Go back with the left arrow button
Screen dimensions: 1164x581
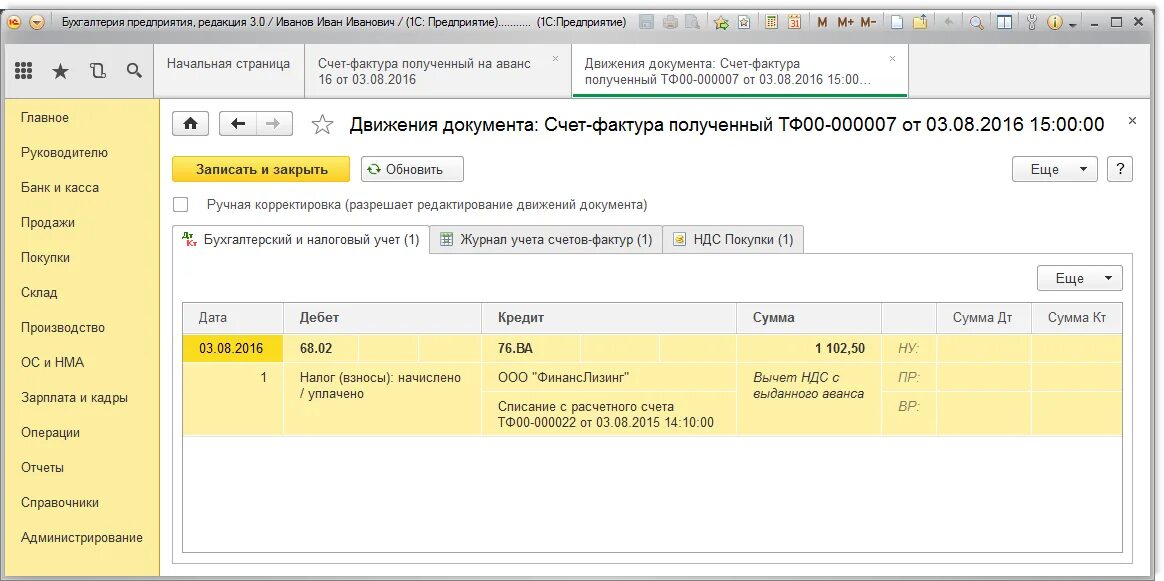click(x=238, y=124)
